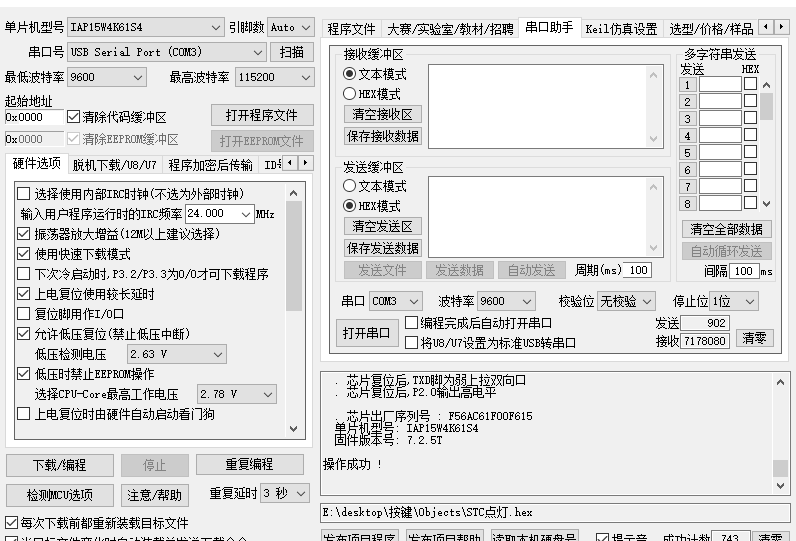Open the 脱机下载/U8/U7 tab
This screenshot has height=541, width=796.
[x=114, y=164]
